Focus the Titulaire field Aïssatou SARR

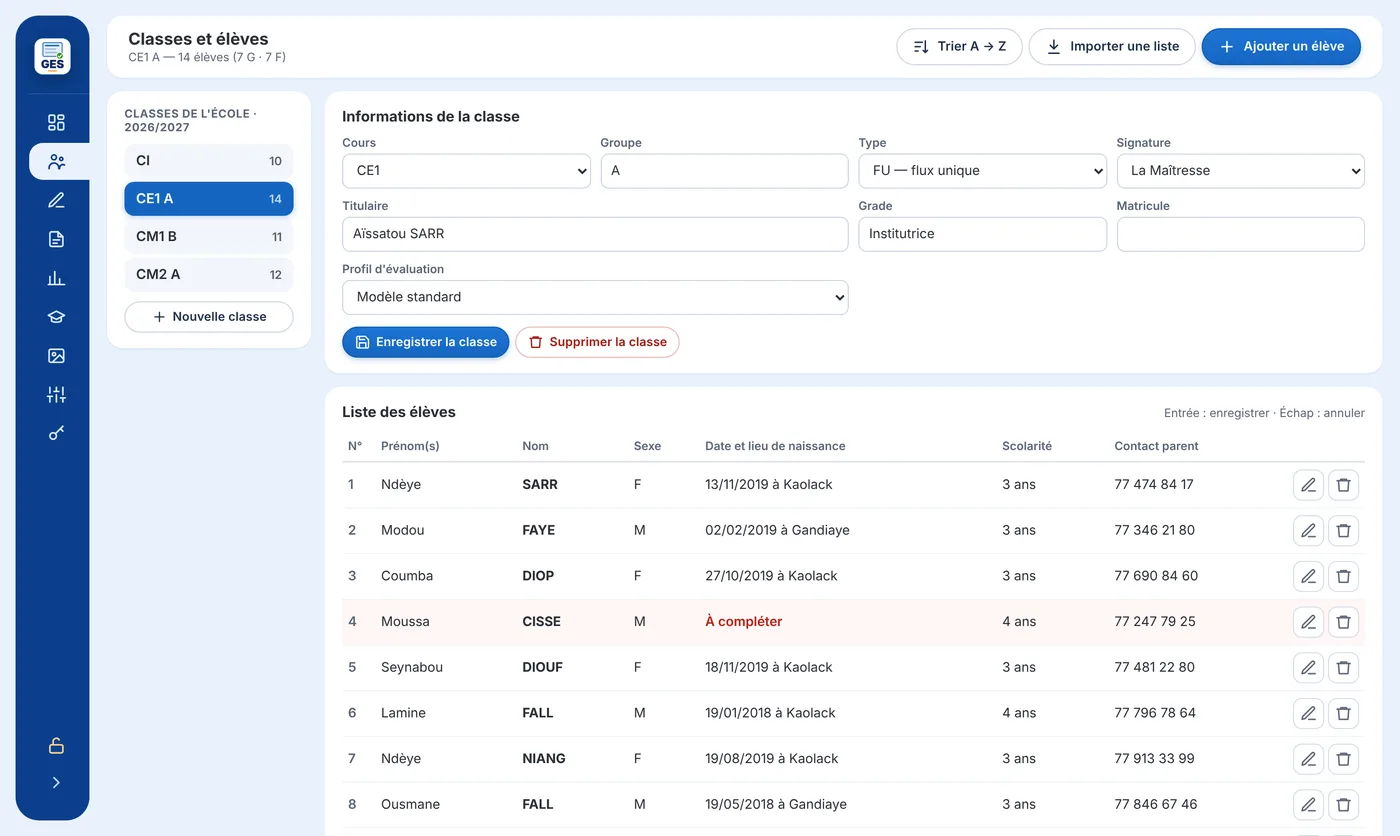(x=595, y=234)
